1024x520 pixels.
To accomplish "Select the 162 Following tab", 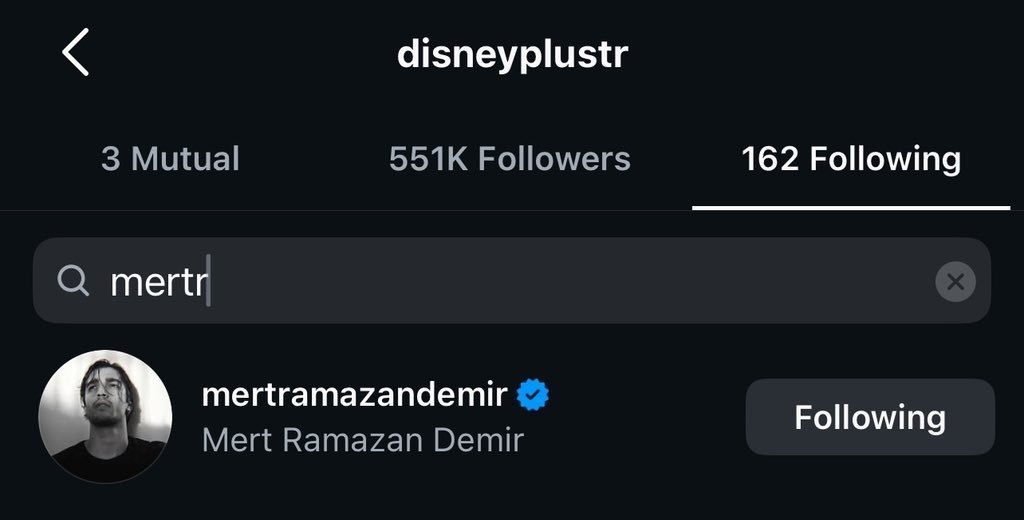I will click(851, 158).
